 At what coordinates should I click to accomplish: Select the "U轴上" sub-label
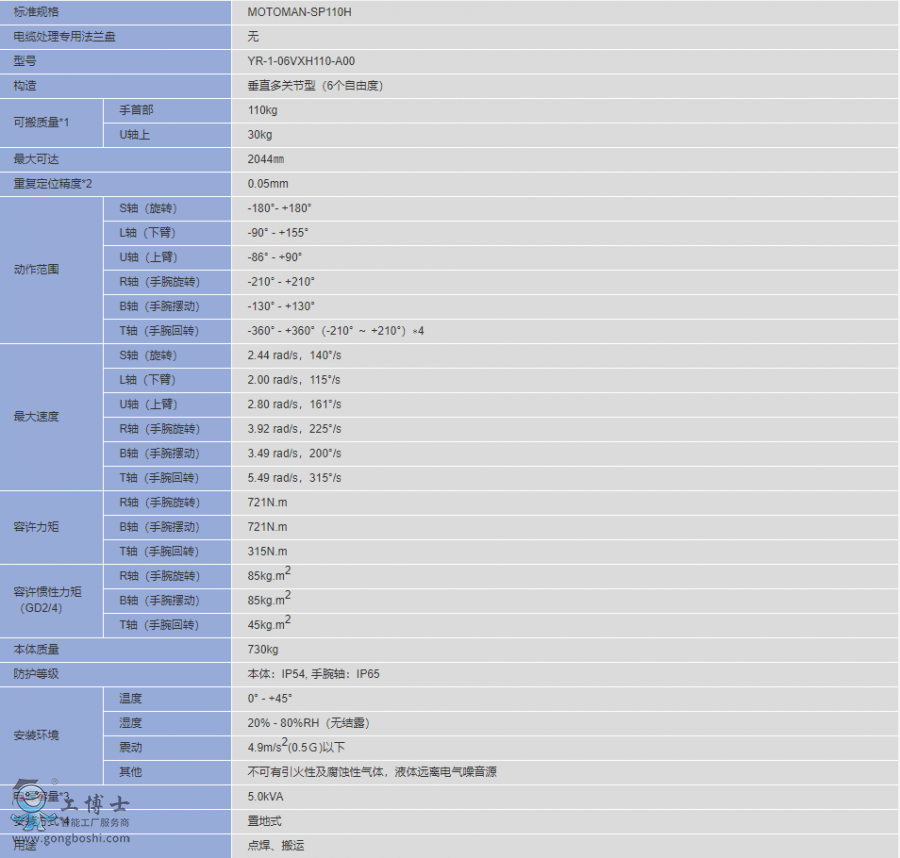134,135
